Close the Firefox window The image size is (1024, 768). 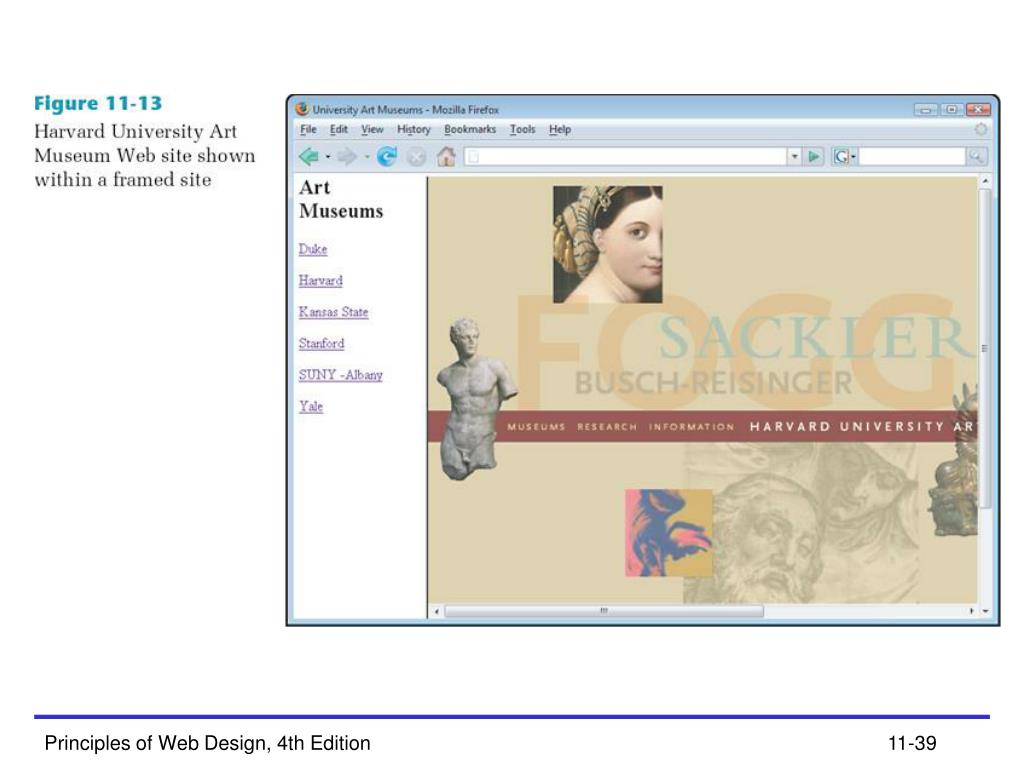978,109
